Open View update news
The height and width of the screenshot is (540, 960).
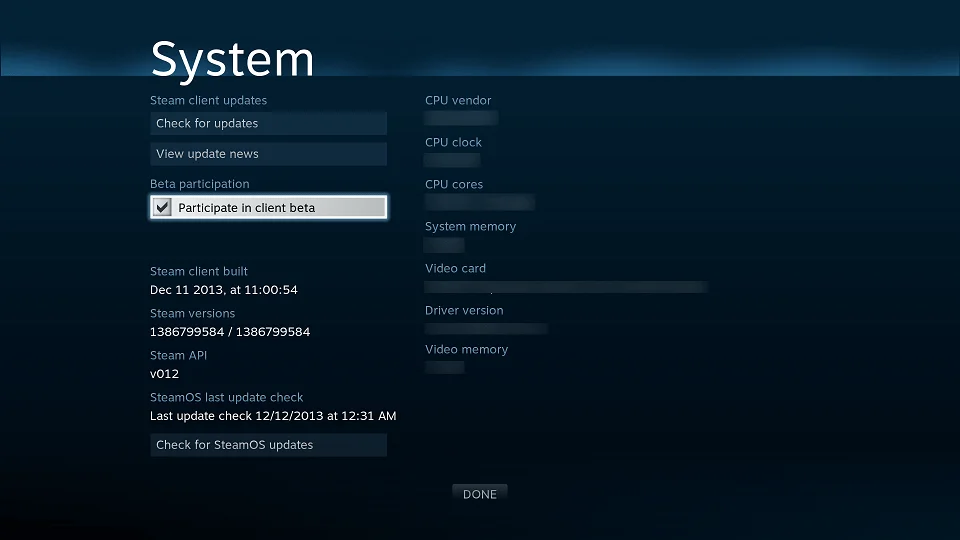268,154
